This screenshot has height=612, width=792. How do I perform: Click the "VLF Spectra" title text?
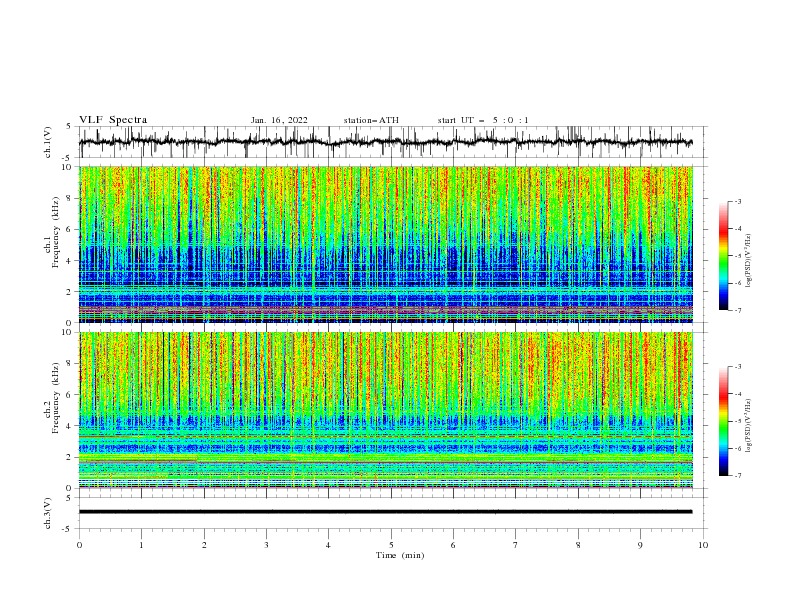pos(113,120)
